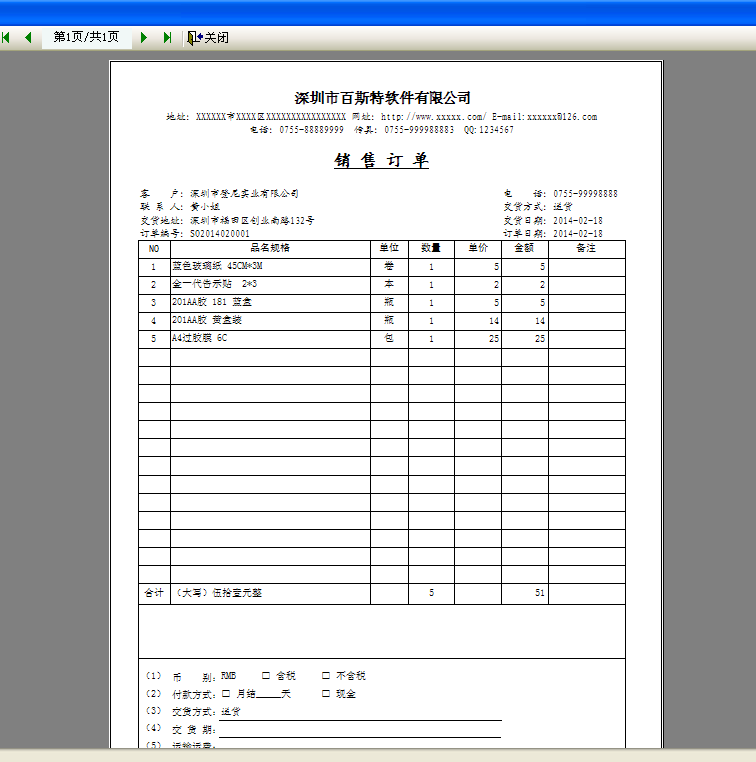Image resolution: width=756 pixels, height=762 pixels.
Task: Go to the previous page
Action: 28,37
